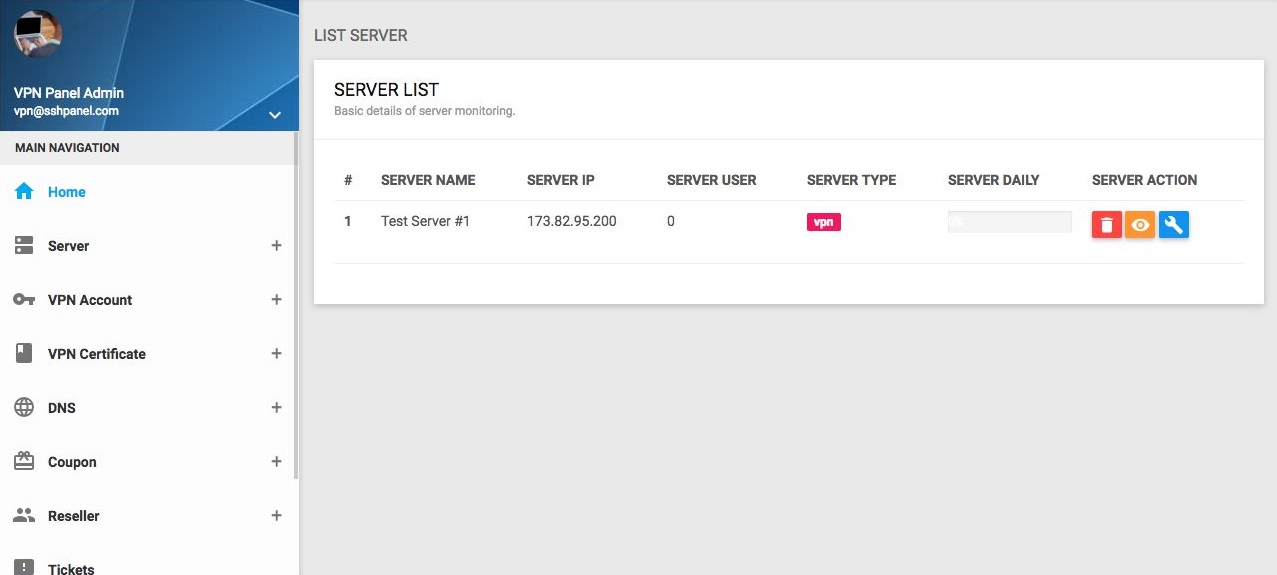Click the server user count 0
Viewport: 1277px width, 575px height.
click(x=671, y=221)
